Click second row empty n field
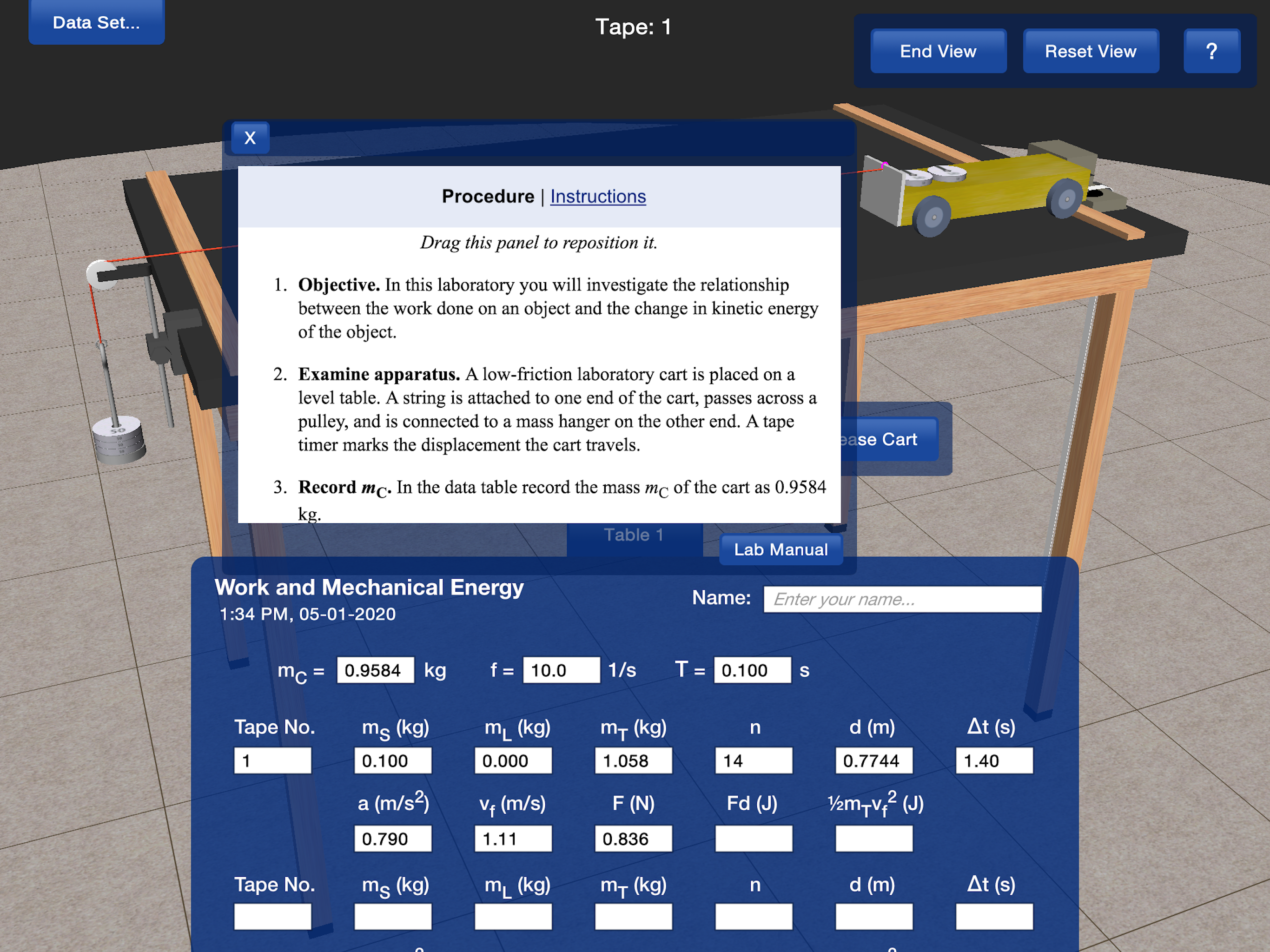Viewport: 1270px width, 952px height. 754,917
